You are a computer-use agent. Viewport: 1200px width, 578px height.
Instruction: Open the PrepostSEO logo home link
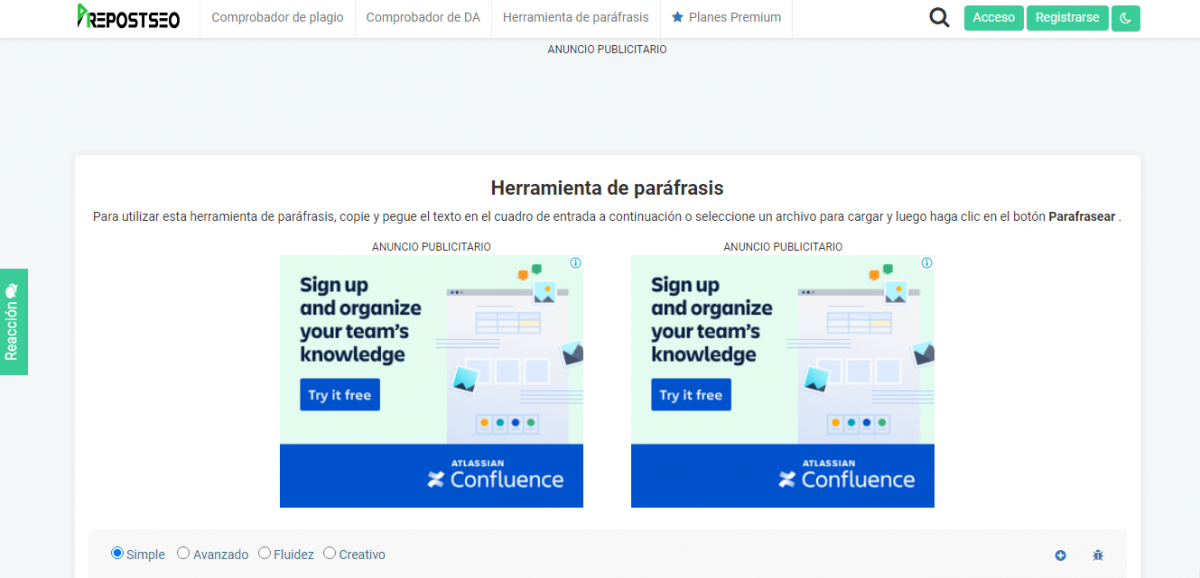(x=128, y=17)
